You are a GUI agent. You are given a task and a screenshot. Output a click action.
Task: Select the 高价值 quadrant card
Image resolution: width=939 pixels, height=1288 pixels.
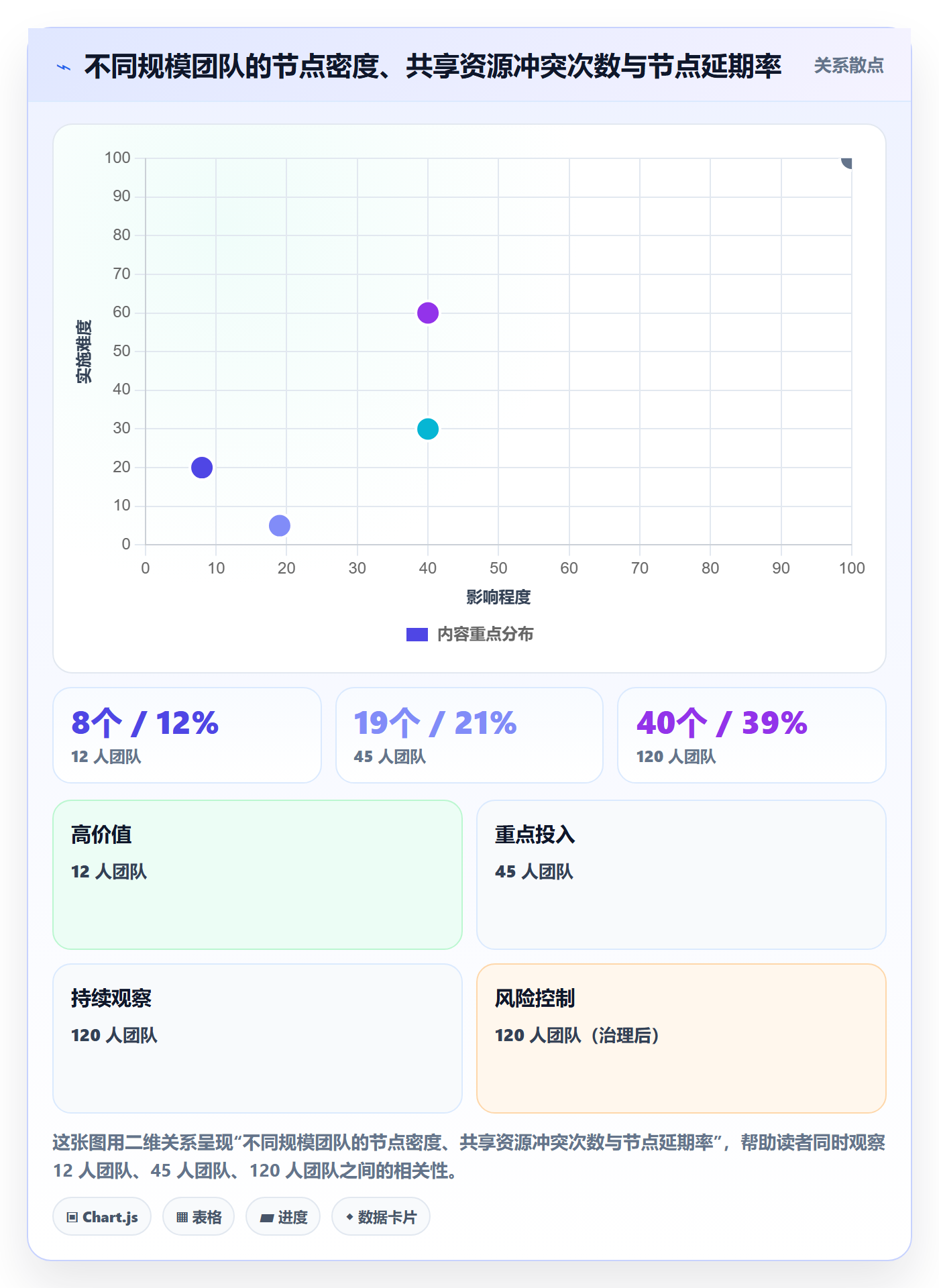click(x=258, y=875)
